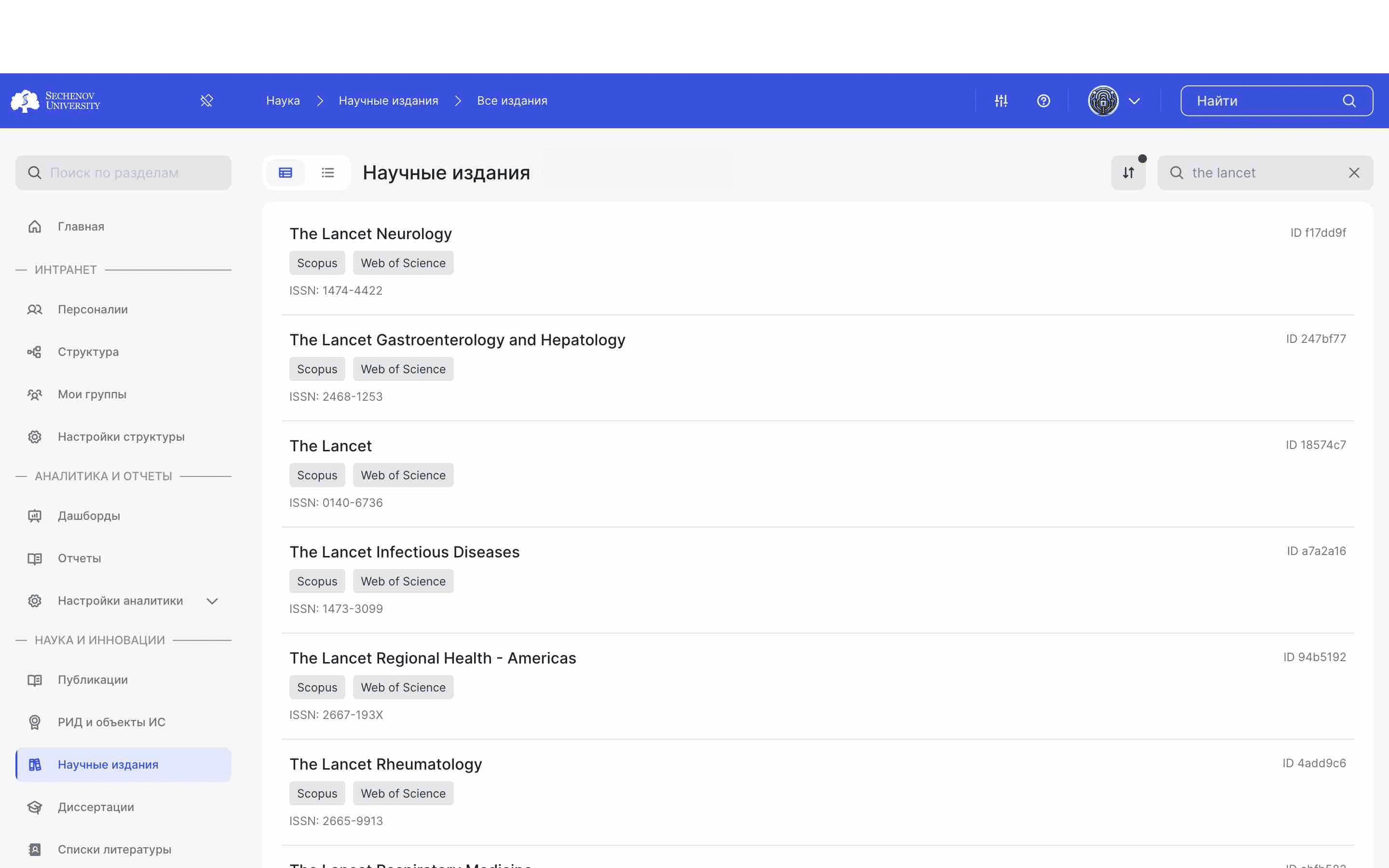Open the help question mark icon
This screenshot has height=868, width=1389.
click(x=1044, y=101)
